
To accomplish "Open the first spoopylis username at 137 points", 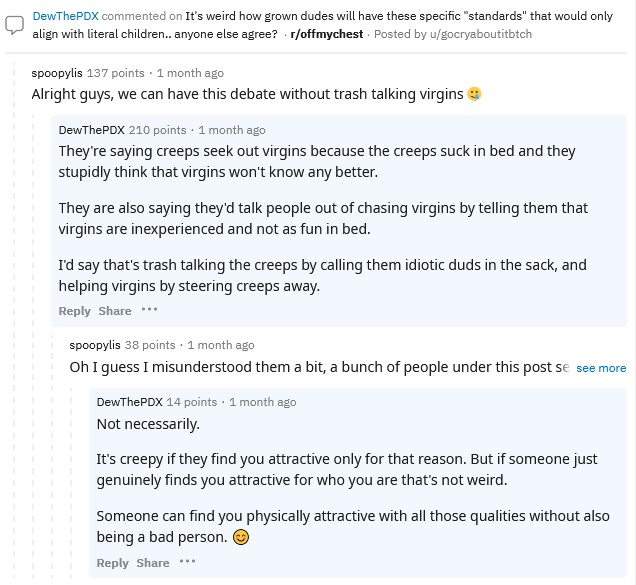I will click(x=57, y=73).
